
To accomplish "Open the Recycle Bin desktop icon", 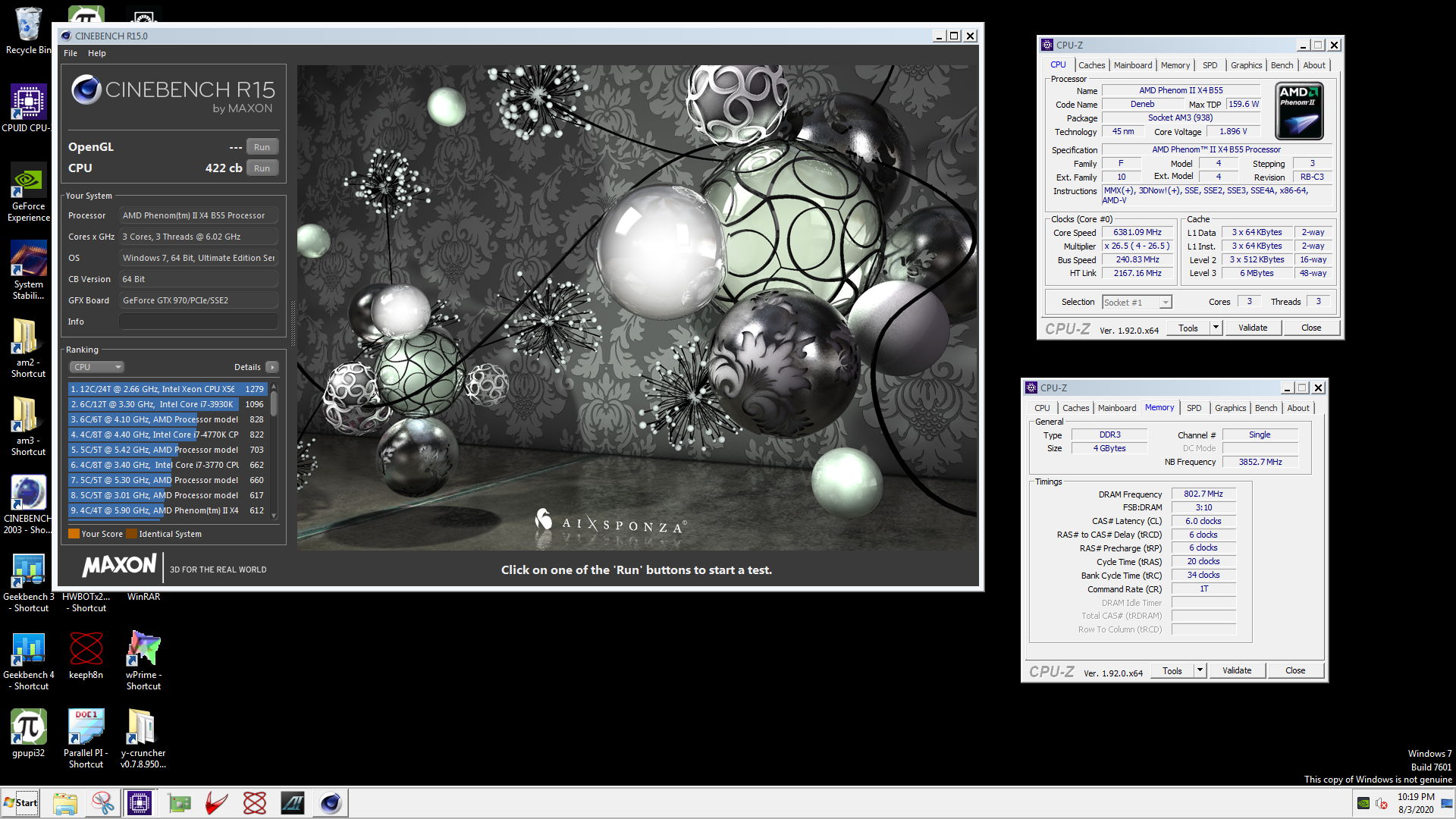I will coord(28,30).
